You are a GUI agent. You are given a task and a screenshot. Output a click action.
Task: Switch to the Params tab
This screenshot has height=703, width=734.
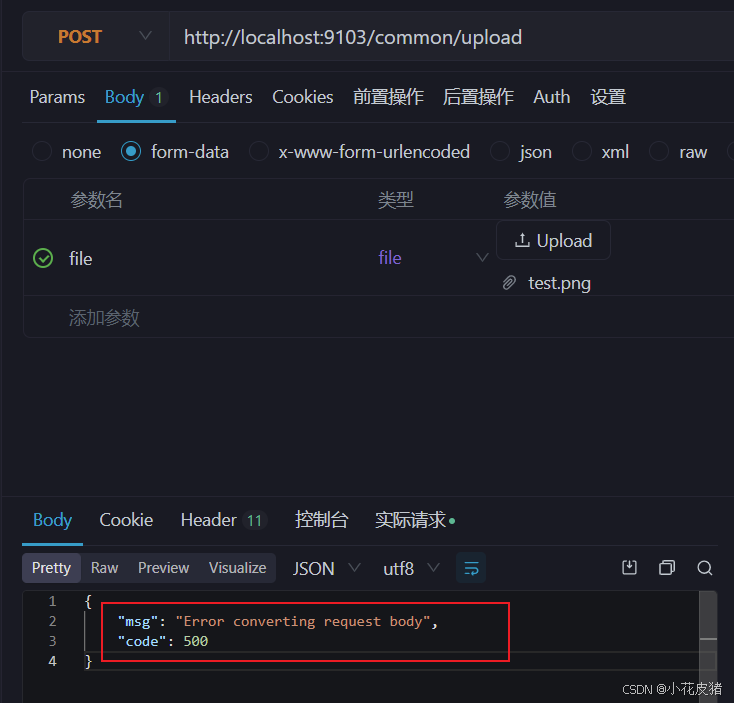(57, 97)
